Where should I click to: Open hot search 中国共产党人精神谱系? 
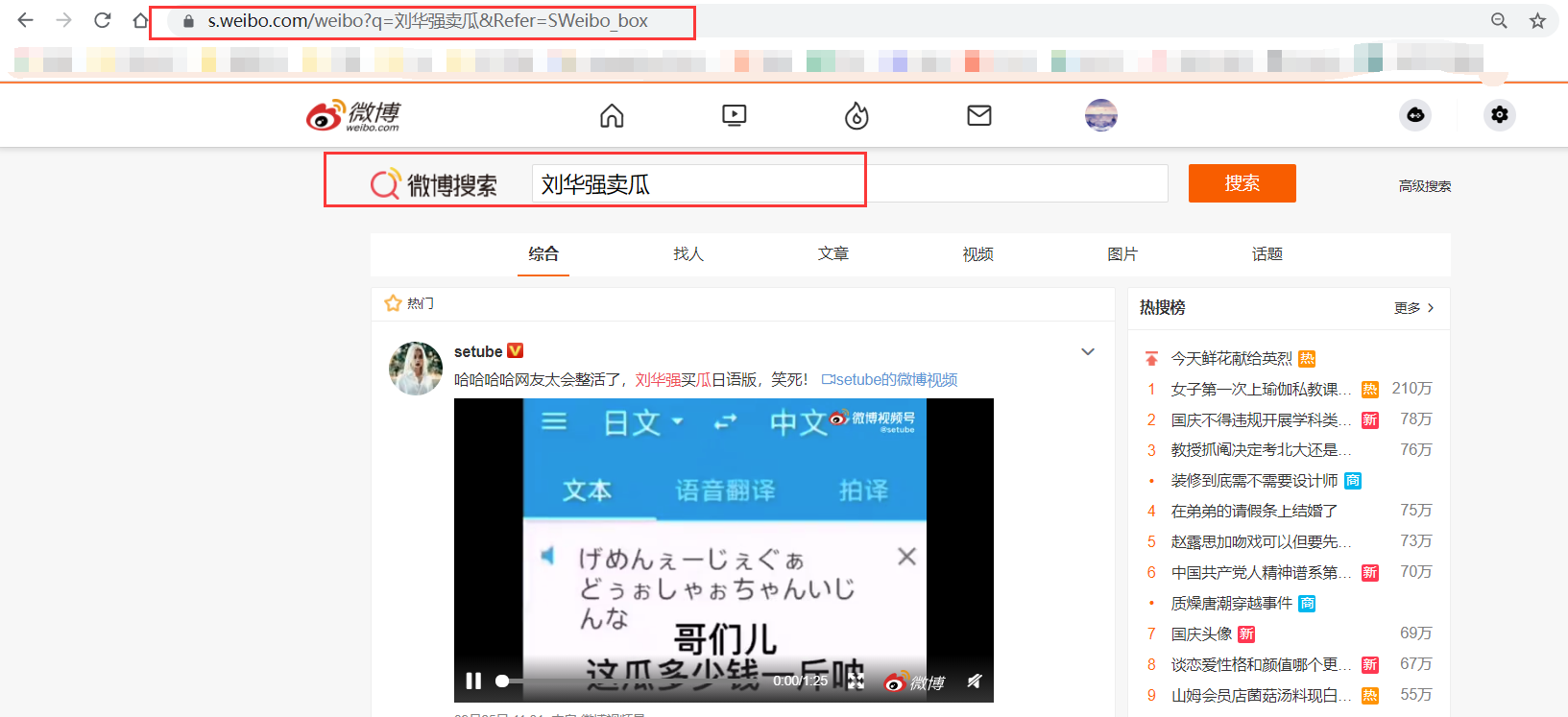pos(1261,573)
